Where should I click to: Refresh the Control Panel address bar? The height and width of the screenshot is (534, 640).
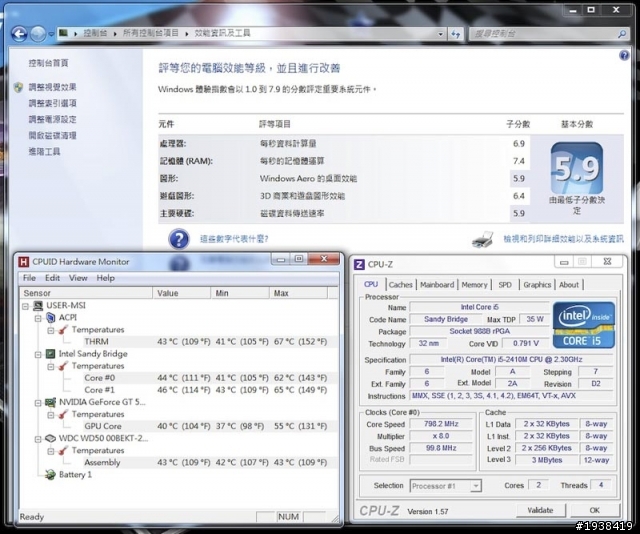[456, 34]
